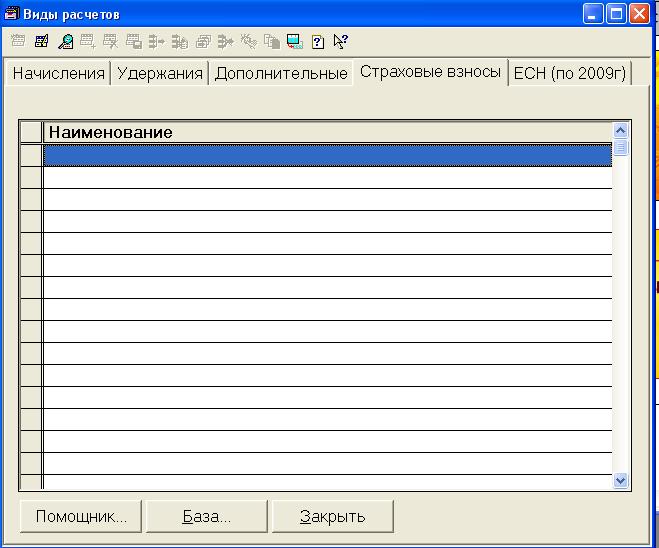
Task: Click the Наименование column header
Action: 326,132
